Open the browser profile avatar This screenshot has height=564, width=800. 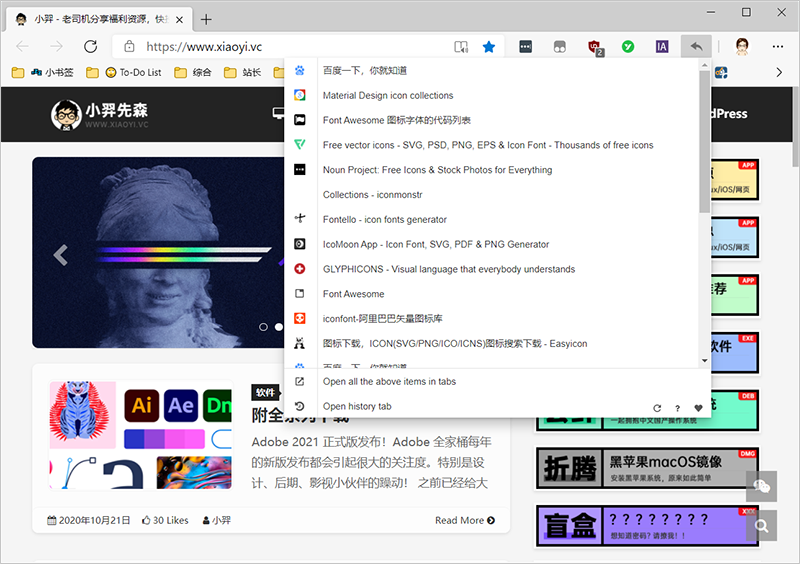pyautogui.click(x=742, y=46)
